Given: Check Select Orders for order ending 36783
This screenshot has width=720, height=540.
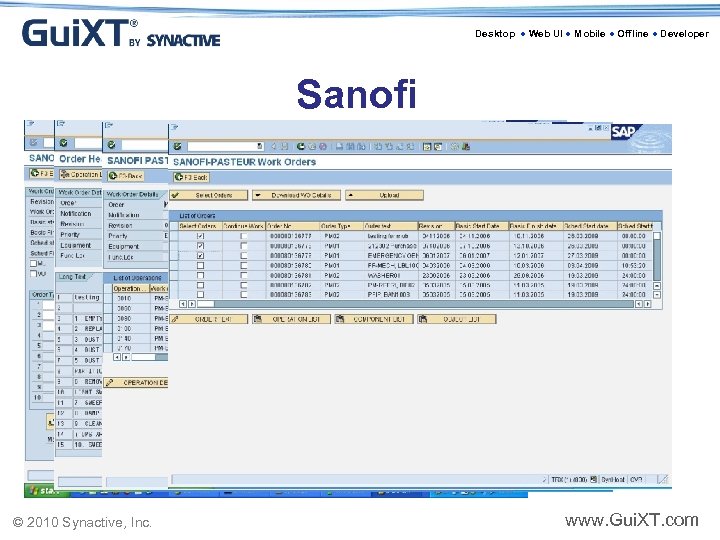Looking at the screenshot, I should [200, 295].
